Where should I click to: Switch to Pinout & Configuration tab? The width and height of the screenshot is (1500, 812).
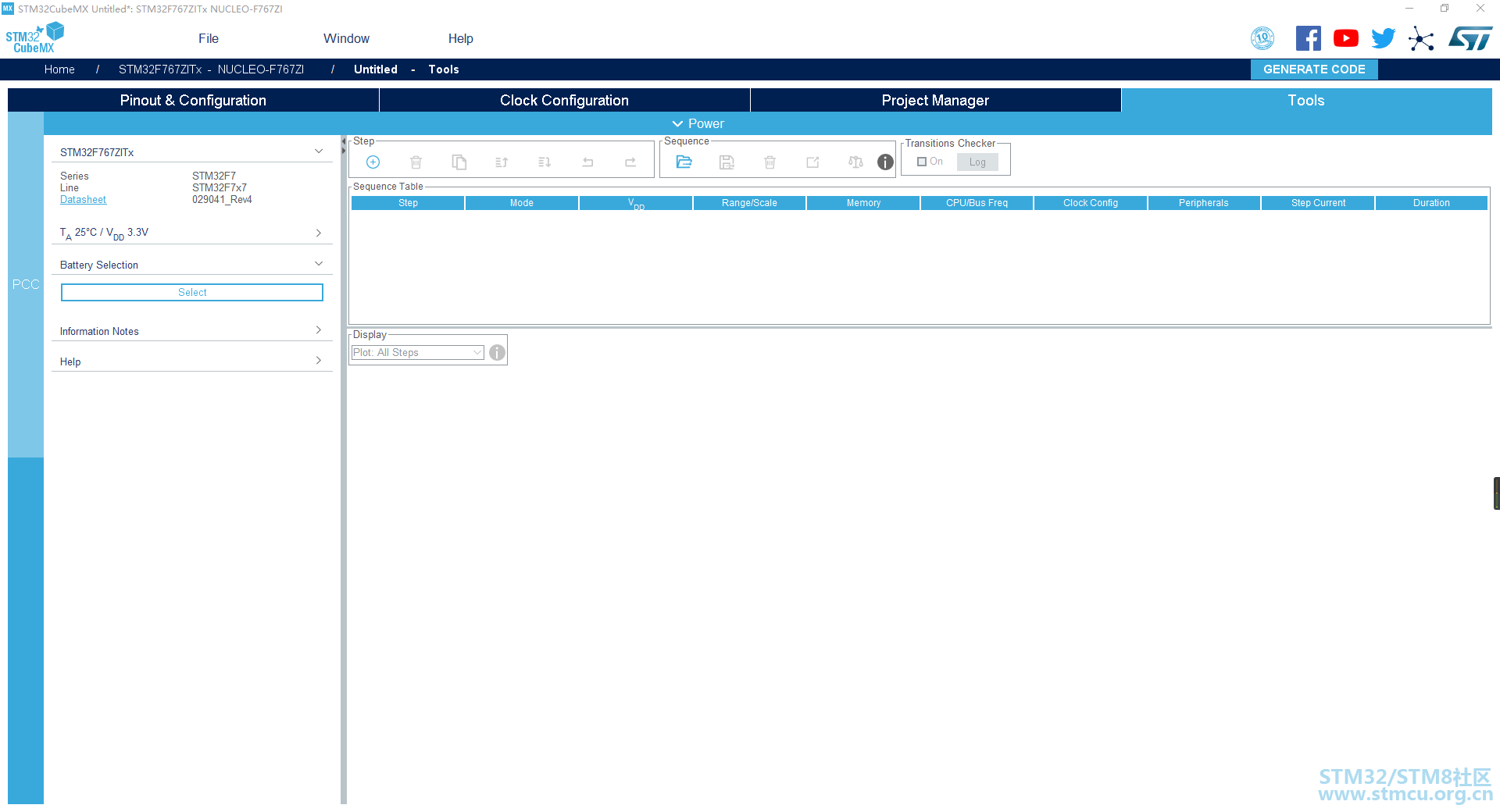tap(193, 100)
